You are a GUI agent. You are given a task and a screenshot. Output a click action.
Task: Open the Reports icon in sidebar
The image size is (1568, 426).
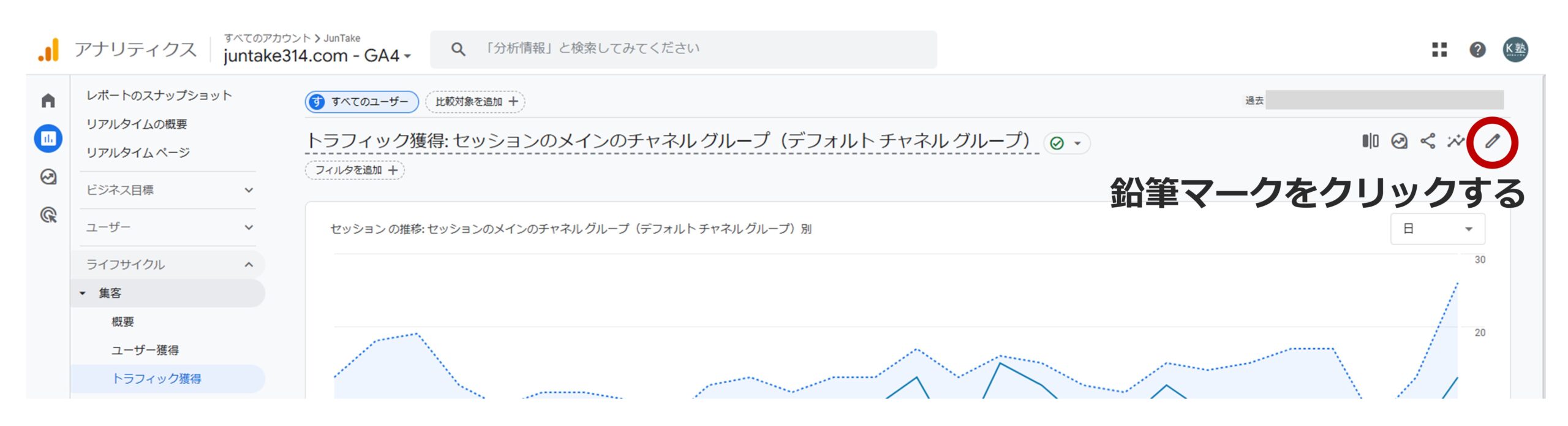48,139
